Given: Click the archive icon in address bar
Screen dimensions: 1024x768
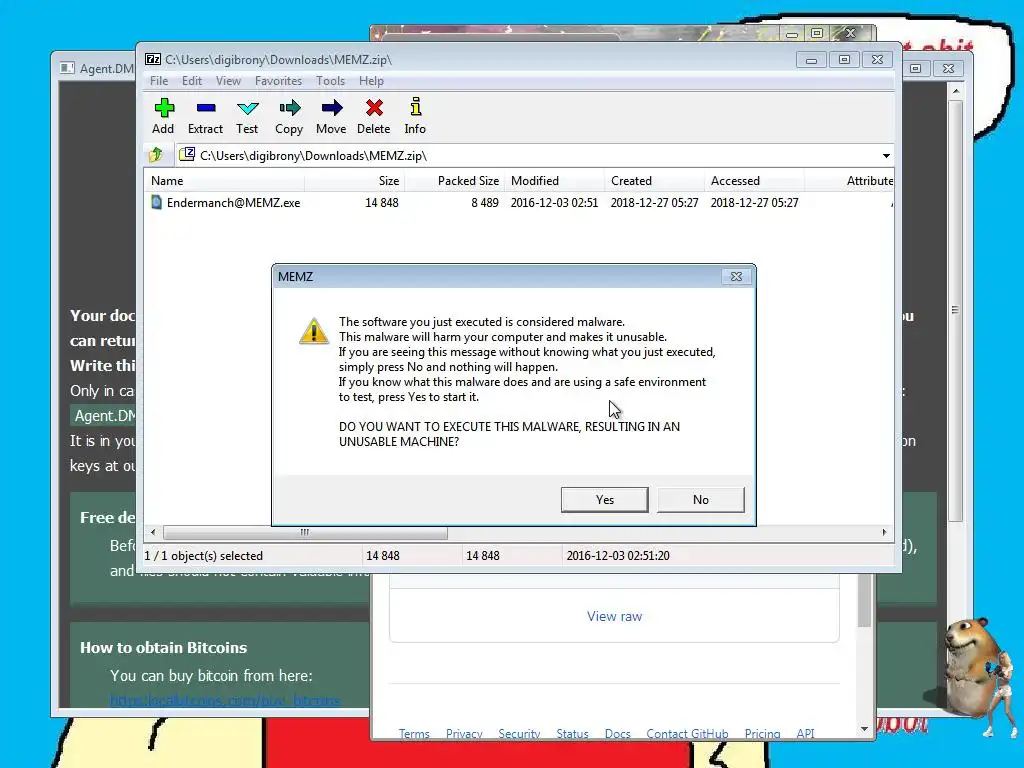Looking at the screenshot, I should [x=187, y=154].
